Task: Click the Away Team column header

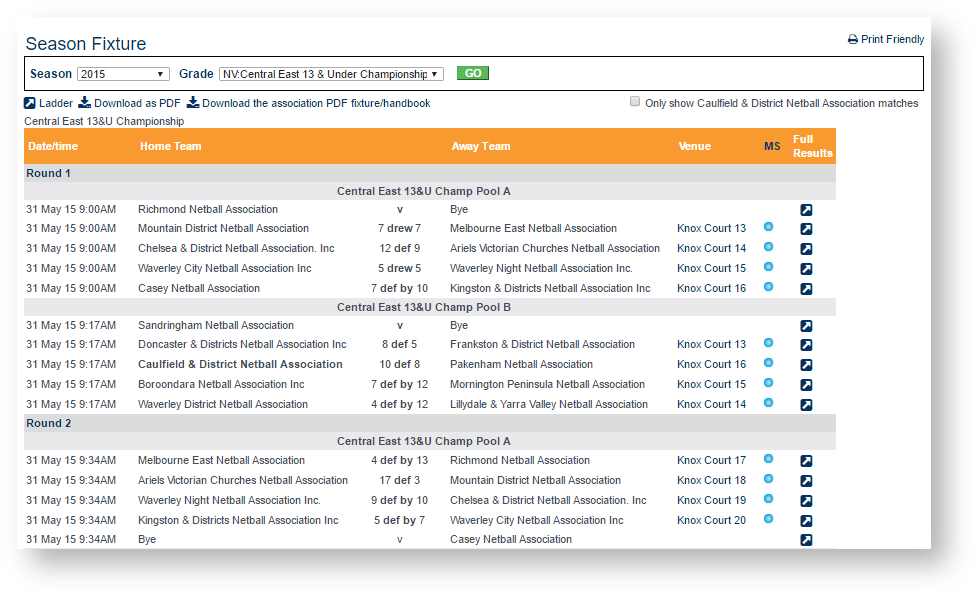Action: (x=481, y=146)
